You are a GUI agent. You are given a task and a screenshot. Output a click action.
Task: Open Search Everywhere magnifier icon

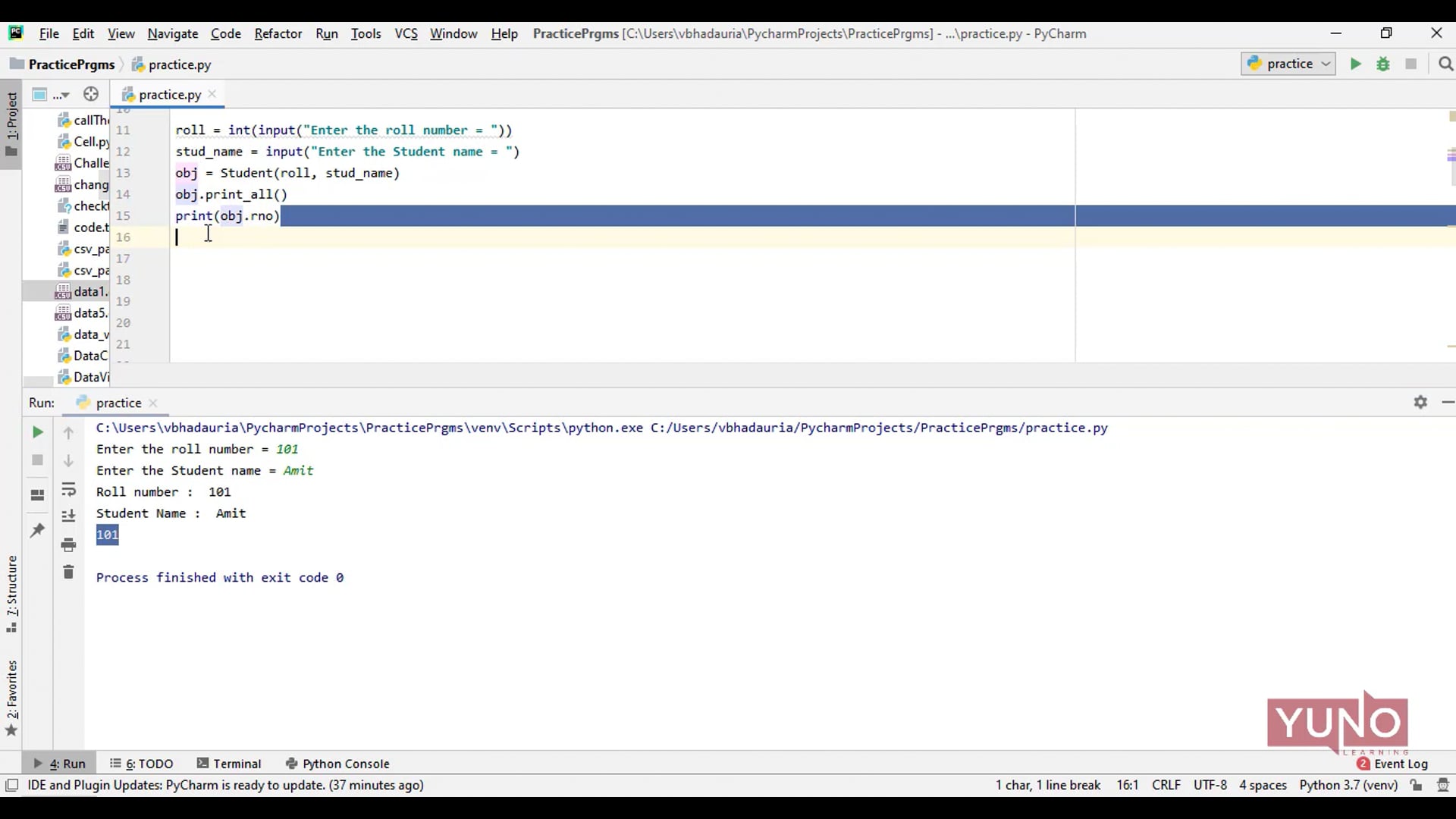pyautogui.click(x=1445, y=64)
